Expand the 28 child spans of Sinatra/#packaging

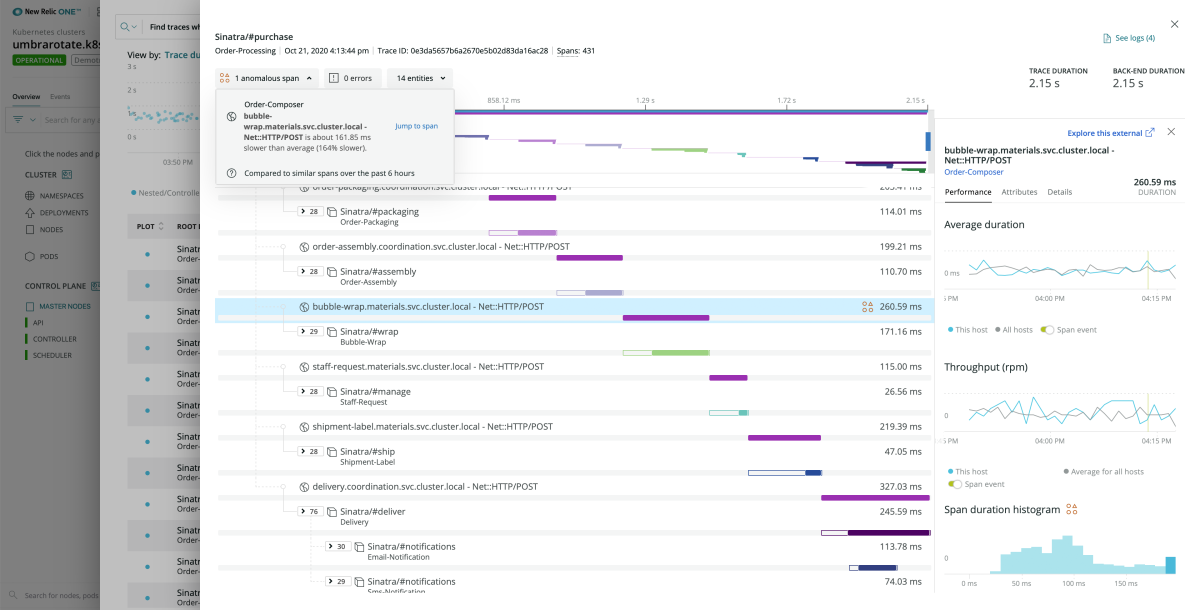click(310, 211)
